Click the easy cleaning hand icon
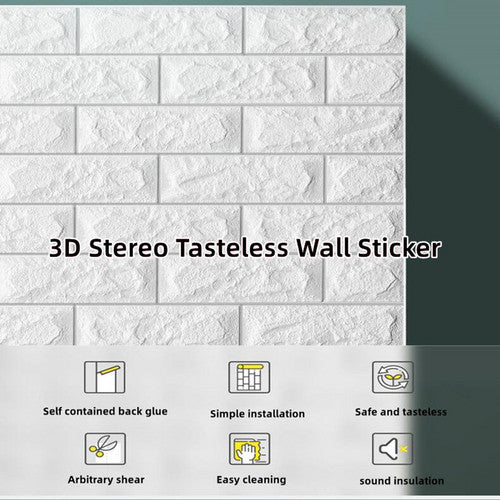 click(x=249, y=449)
